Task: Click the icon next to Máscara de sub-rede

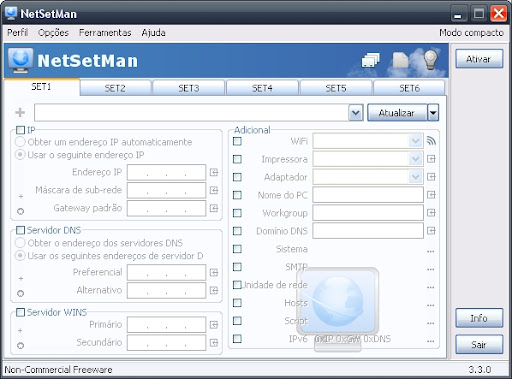Action: pyautogui.click(x=214, y=190)
